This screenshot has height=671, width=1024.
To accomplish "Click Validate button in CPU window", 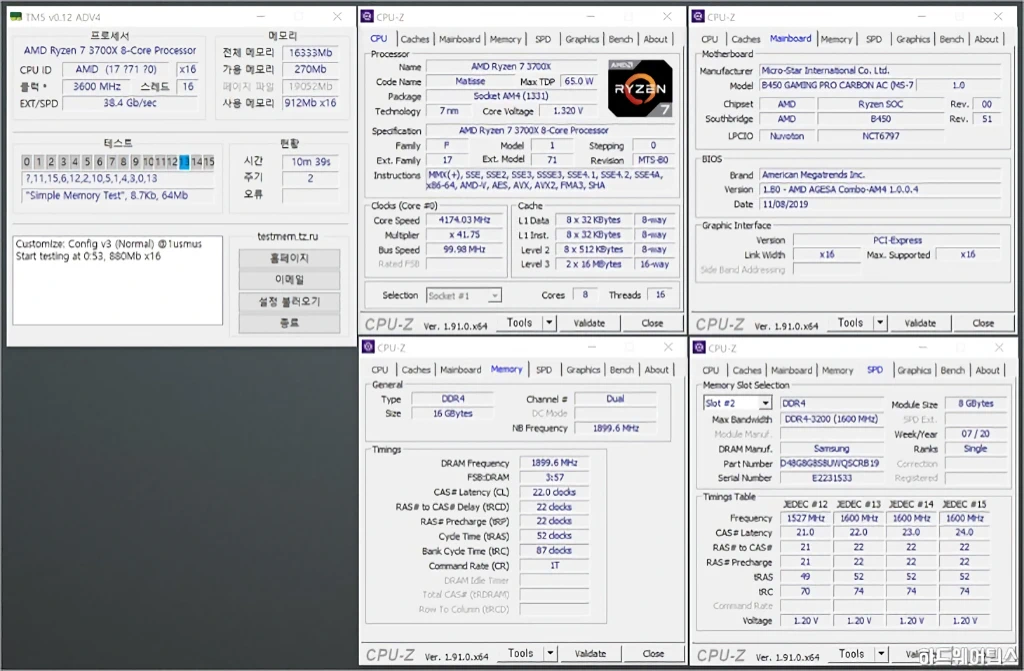I will (x=589, y=323).
